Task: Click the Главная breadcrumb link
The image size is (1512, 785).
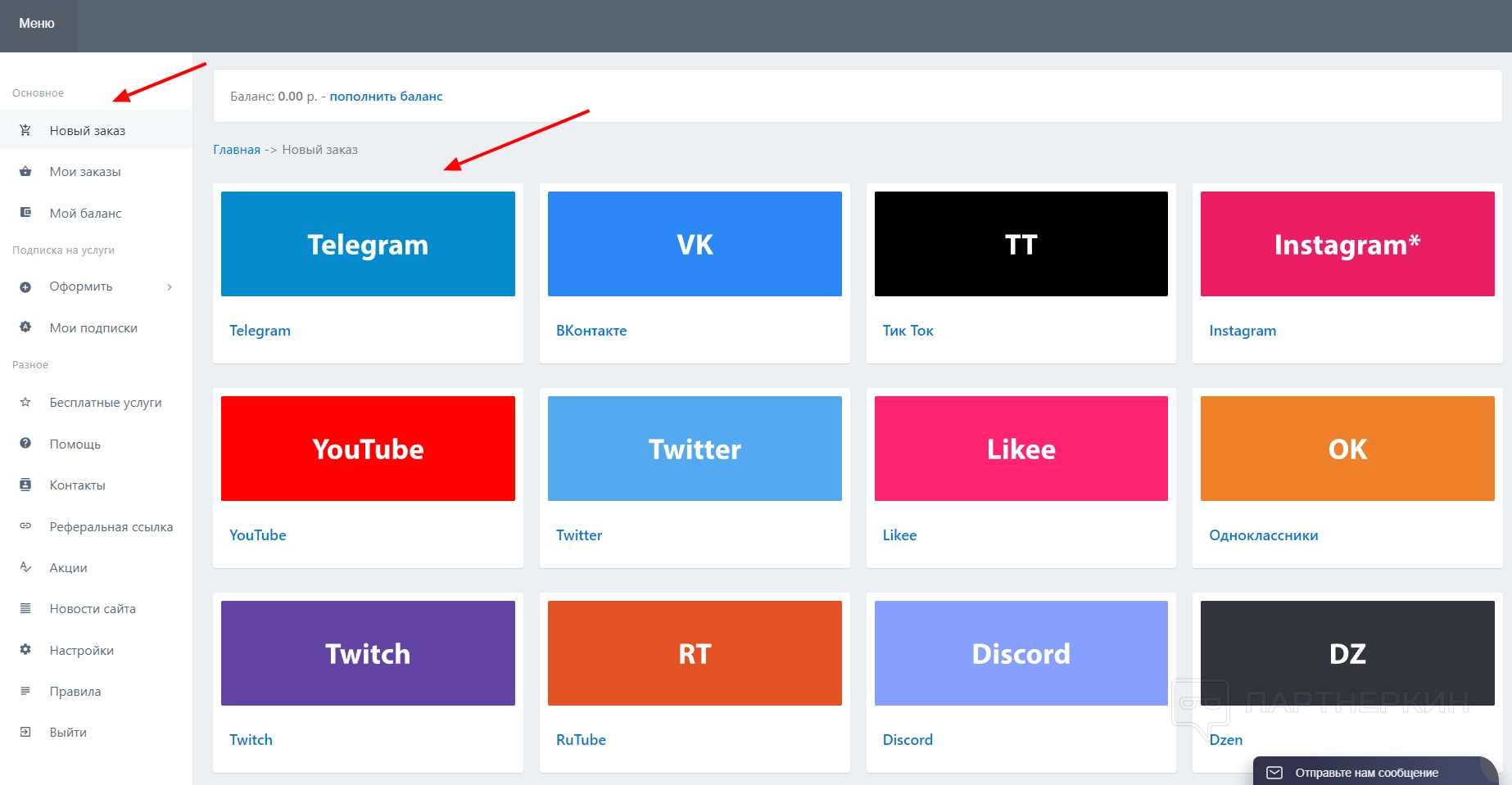Action: tap(237, 149)
